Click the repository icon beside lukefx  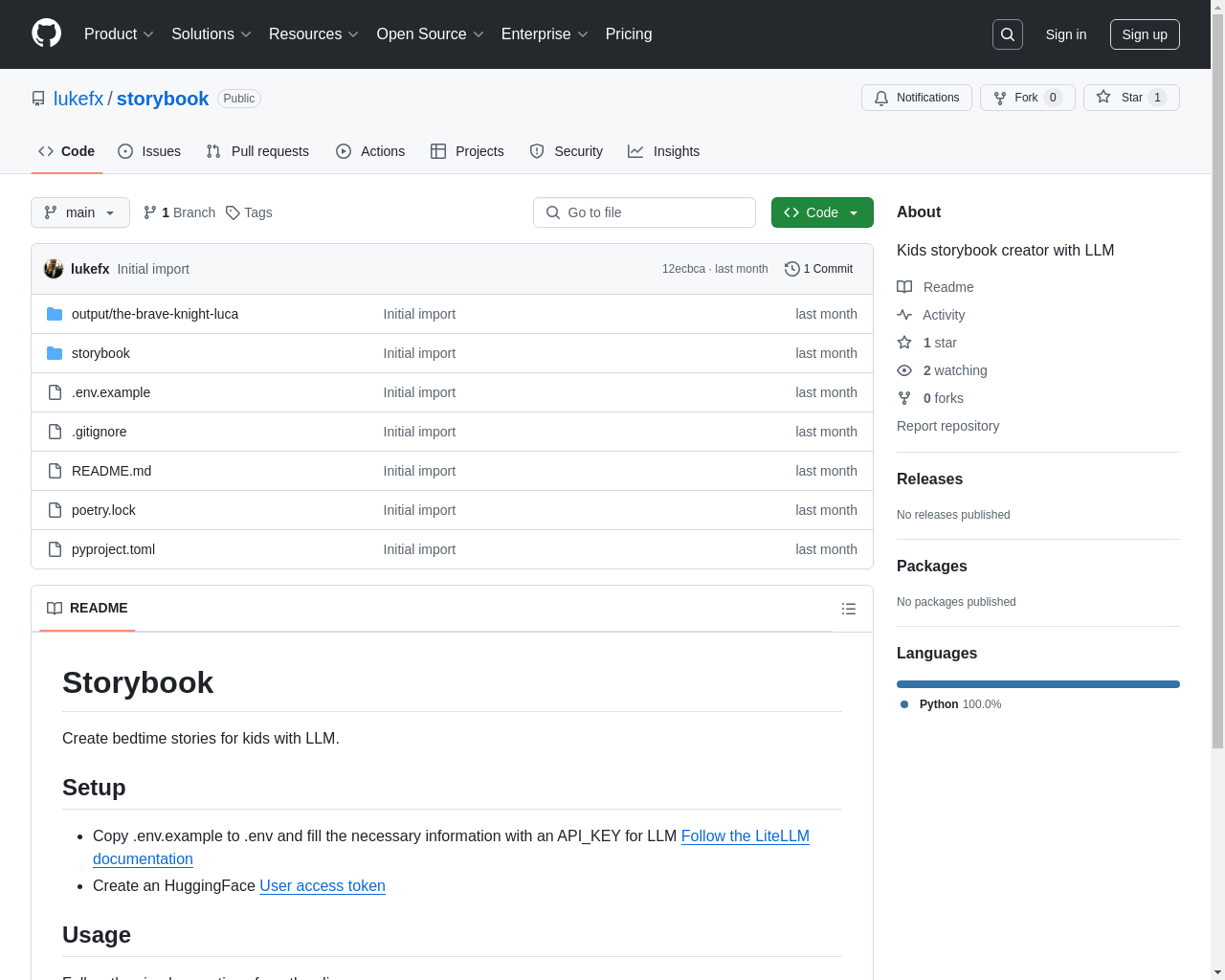click(x=38, y=99)
